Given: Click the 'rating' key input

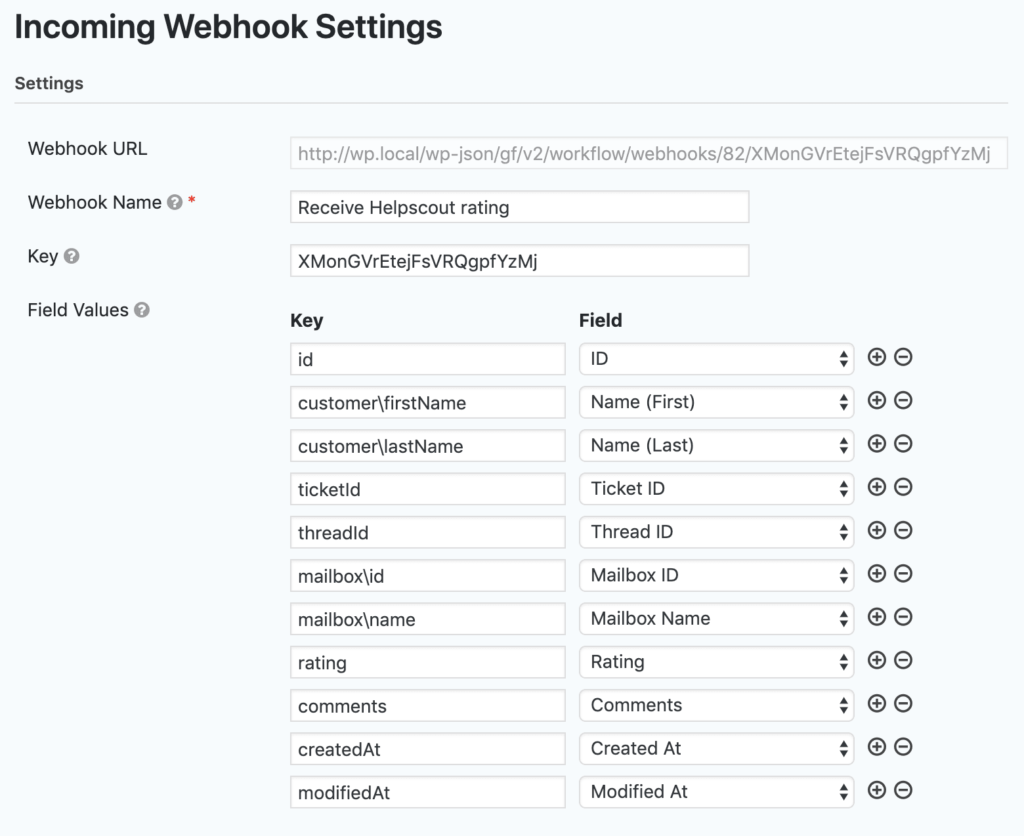Looking at the screenshot, I should [x=428, y=662].
